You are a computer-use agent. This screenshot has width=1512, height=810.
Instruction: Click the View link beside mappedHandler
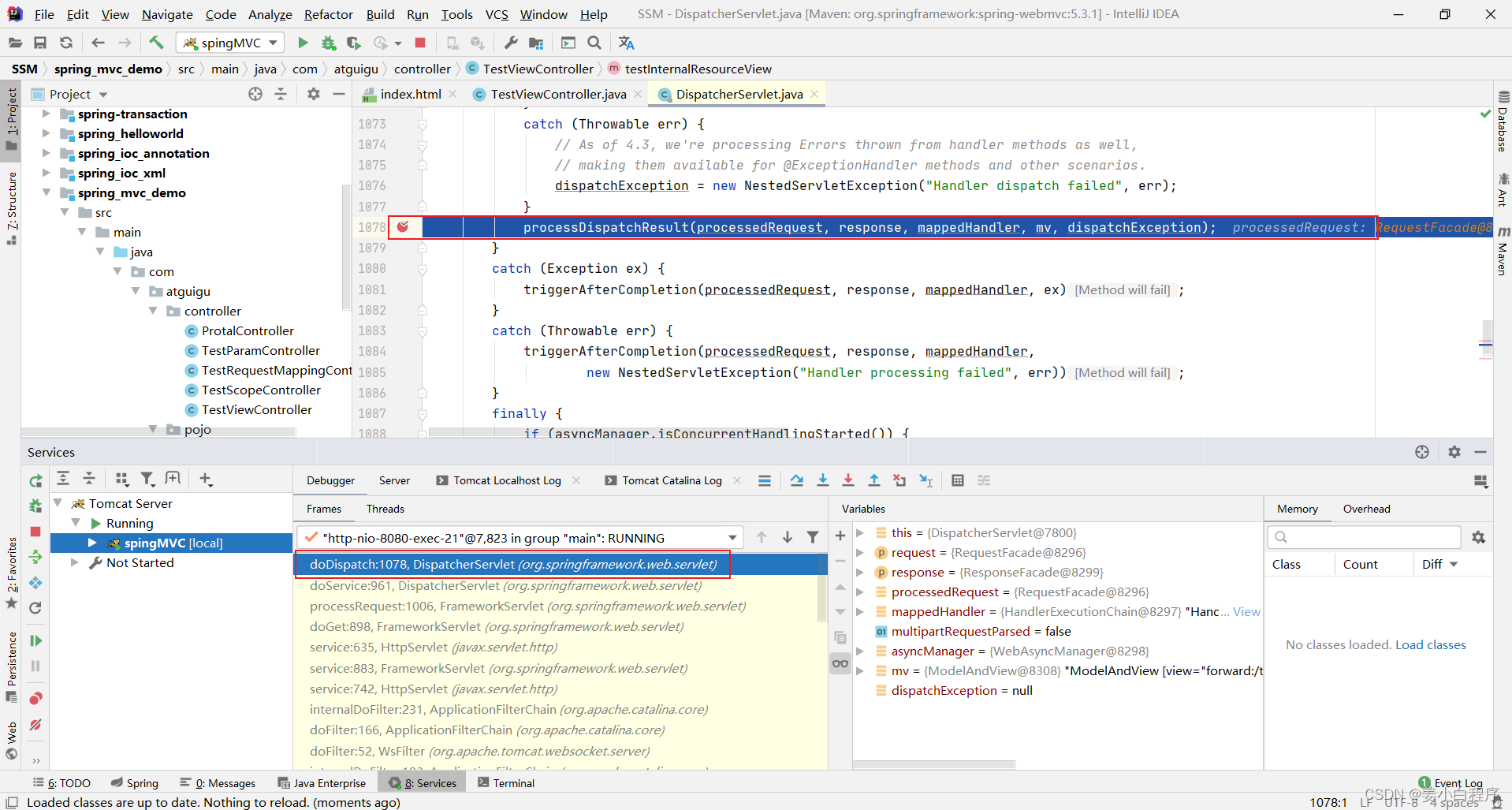(x=1246, y=611)
